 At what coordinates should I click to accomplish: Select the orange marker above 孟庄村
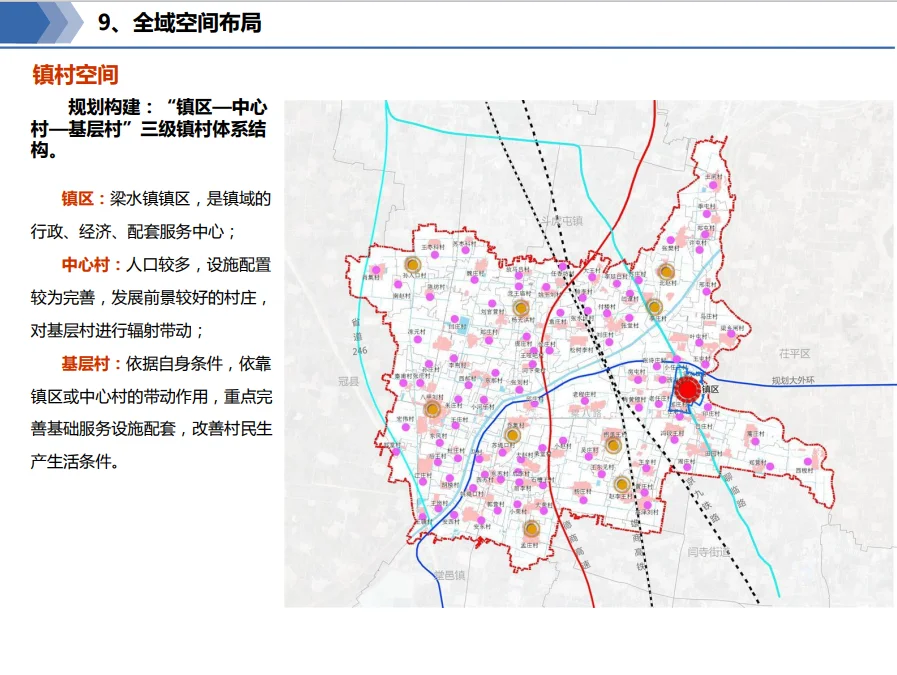(532, 529)
